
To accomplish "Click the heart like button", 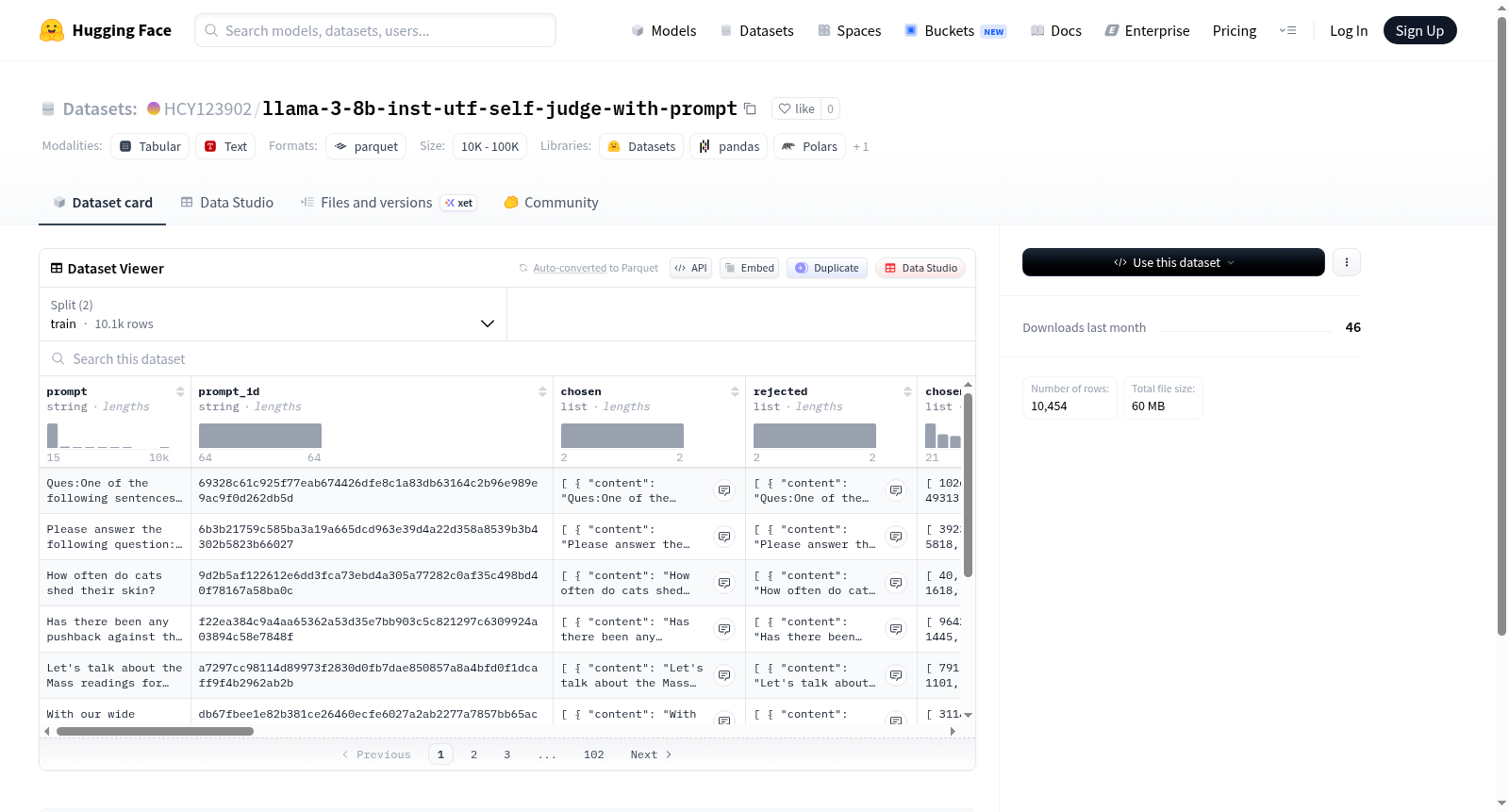I will 797,108.
